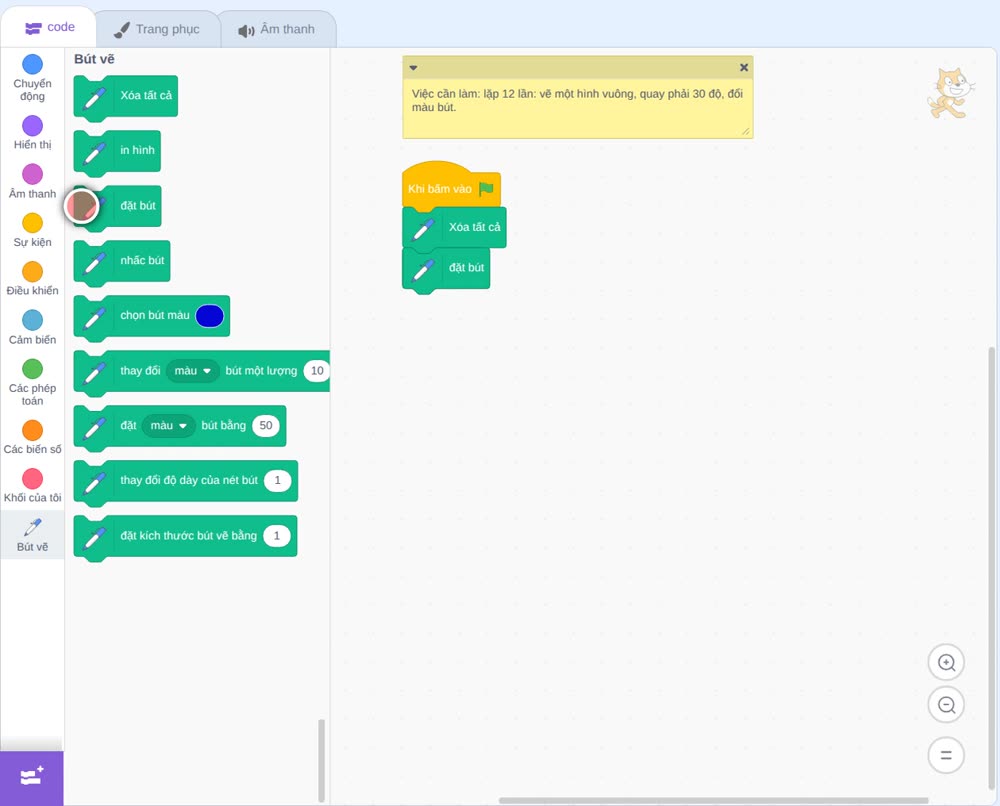Select the Xóa tất cả palette block
Viewport: 1000px width, 806px height.
(126, 96)
